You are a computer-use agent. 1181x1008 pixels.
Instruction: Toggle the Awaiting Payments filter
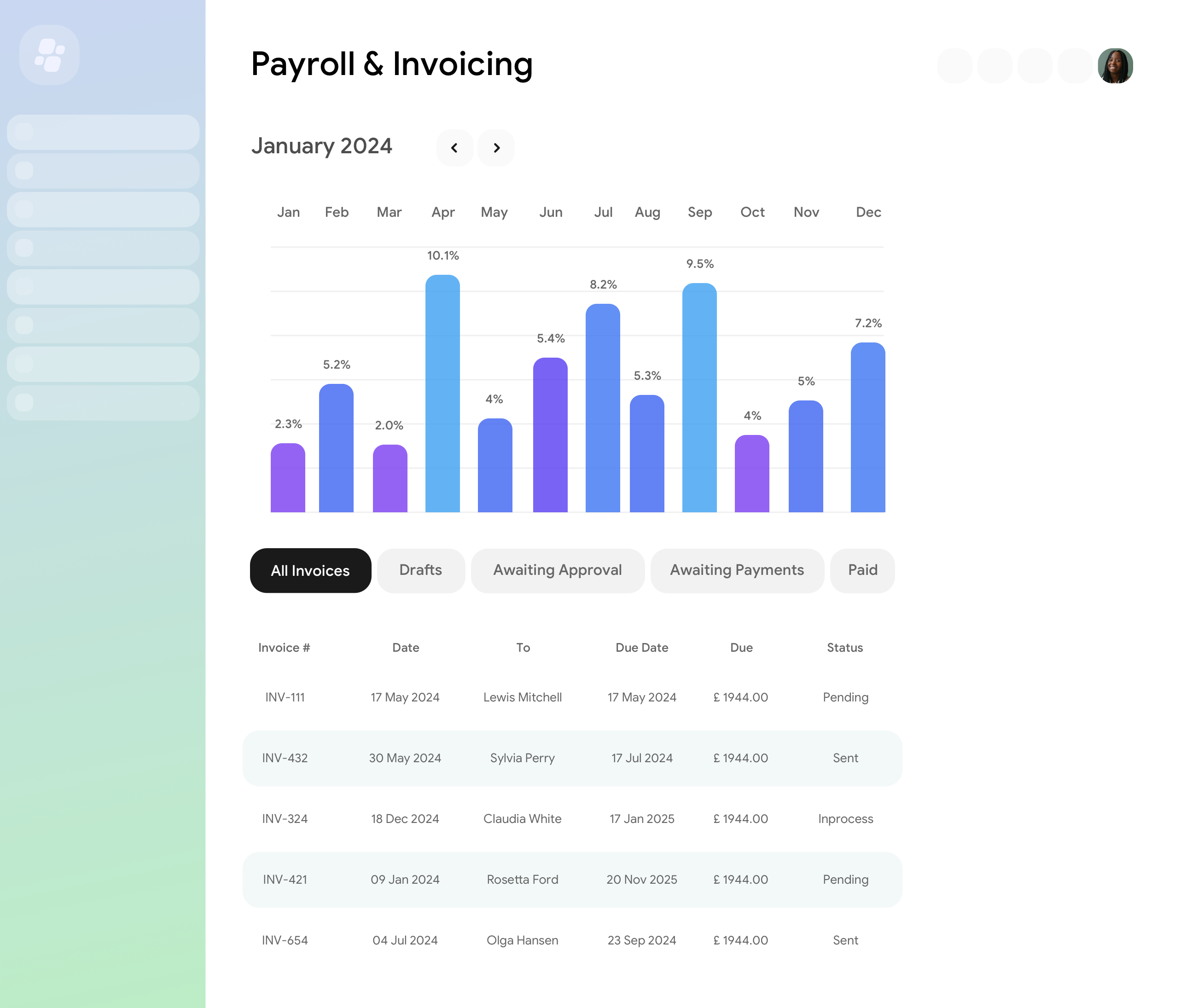tap(737, 570)
